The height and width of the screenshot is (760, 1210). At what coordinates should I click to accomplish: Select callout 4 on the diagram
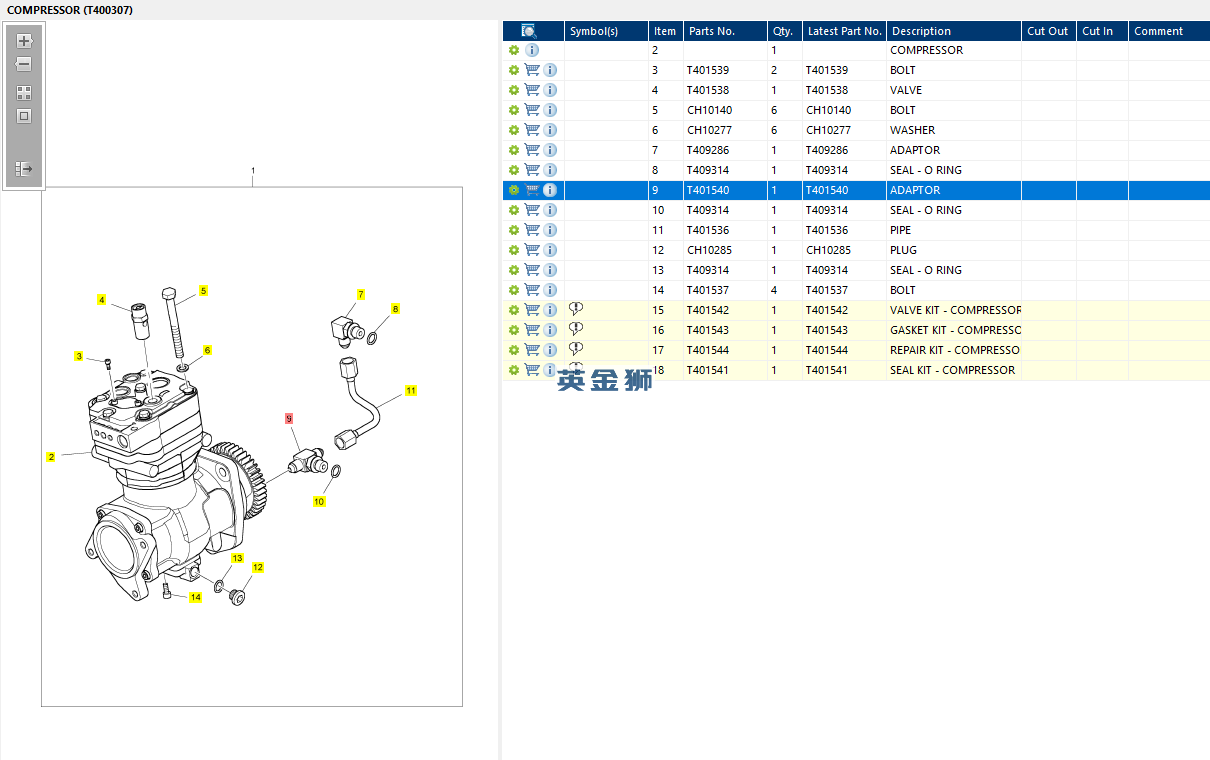[x=101, y=300]
